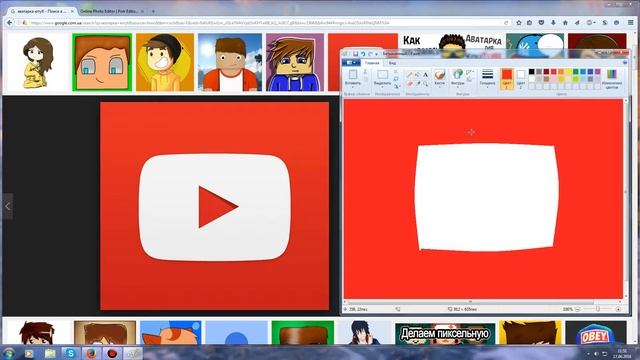640x360 pixels.
Task: Click the bookmark star icon in browser
Action: pos(519,23)
